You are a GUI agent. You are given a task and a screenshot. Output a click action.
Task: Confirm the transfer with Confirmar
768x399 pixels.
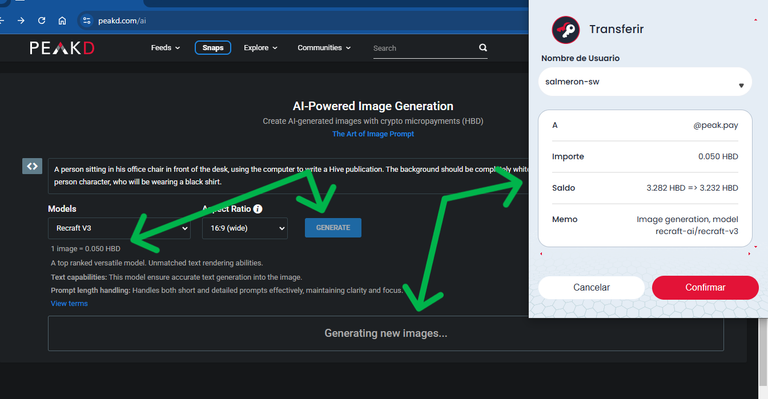(x=705, y=287)
